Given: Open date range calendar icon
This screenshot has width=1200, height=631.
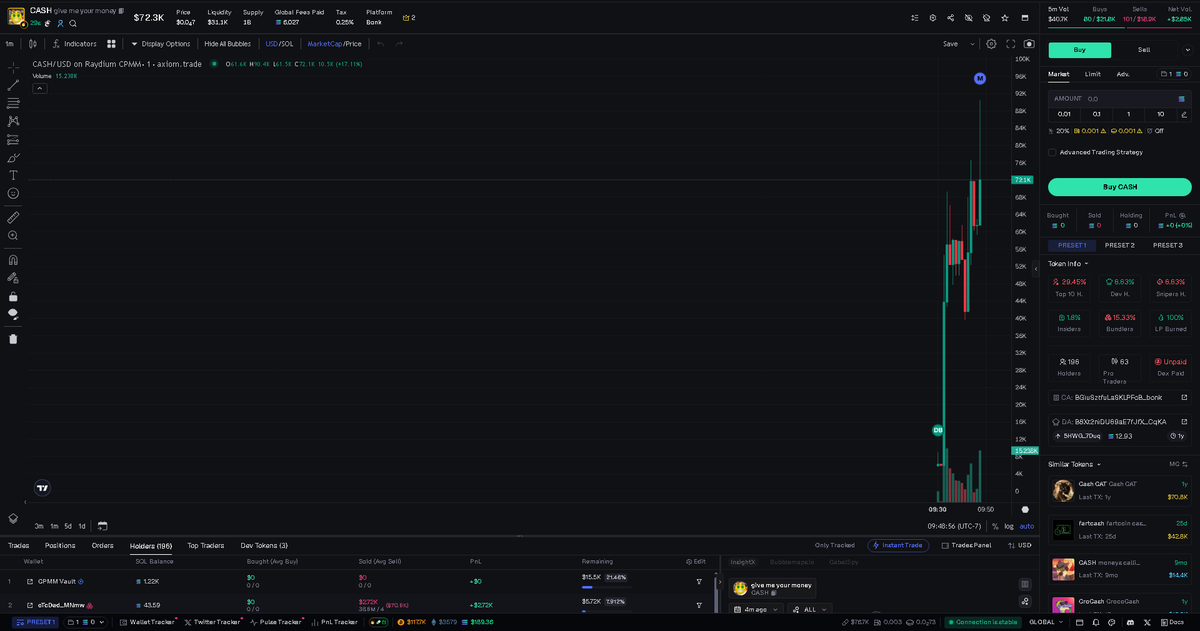Looking at the screenshot, I should pyautogui.click(x=102, y=525).
